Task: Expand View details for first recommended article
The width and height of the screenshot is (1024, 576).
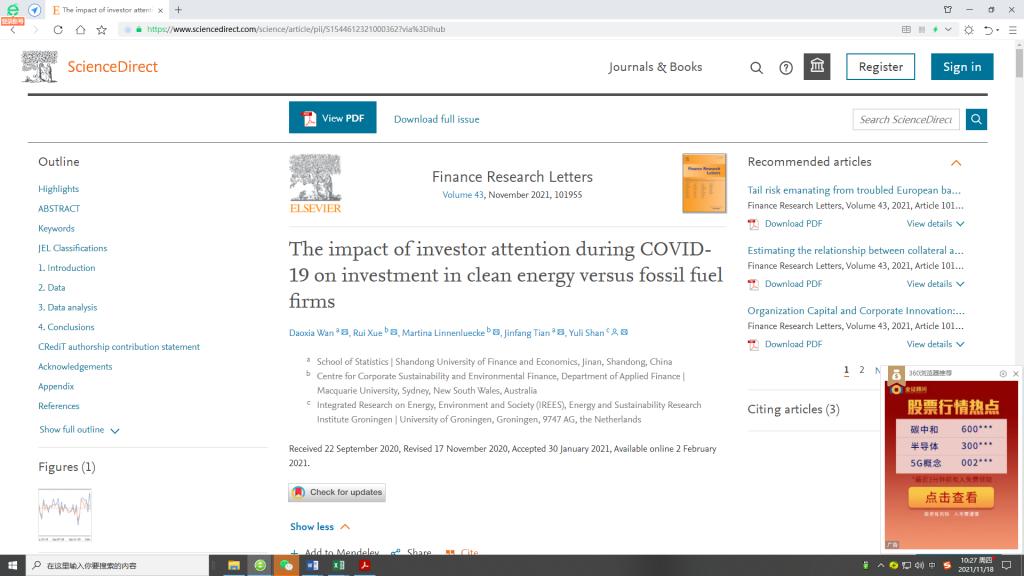Action: 935,224
